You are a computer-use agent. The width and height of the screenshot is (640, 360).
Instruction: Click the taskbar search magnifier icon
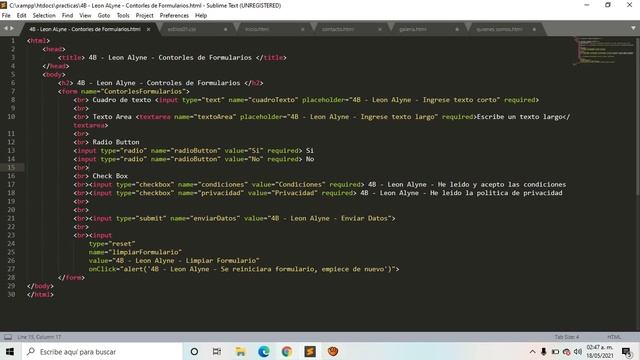(x=31, y=351)
